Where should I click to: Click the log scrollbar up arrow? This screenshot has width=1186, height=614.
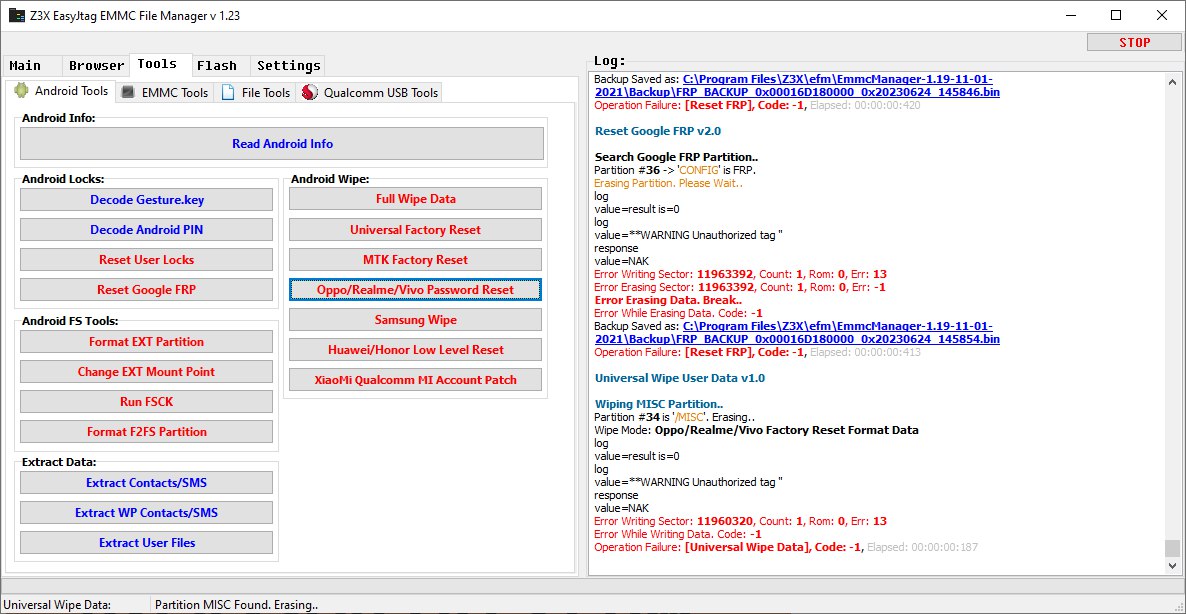(1172, 82)
